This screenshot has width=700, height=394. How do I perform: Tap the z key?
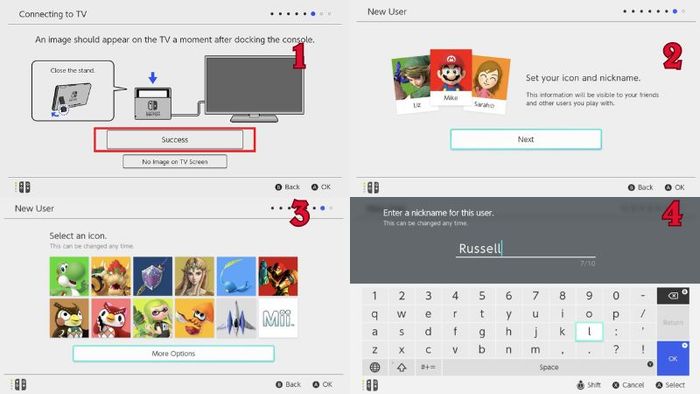[x=375, y=349]
